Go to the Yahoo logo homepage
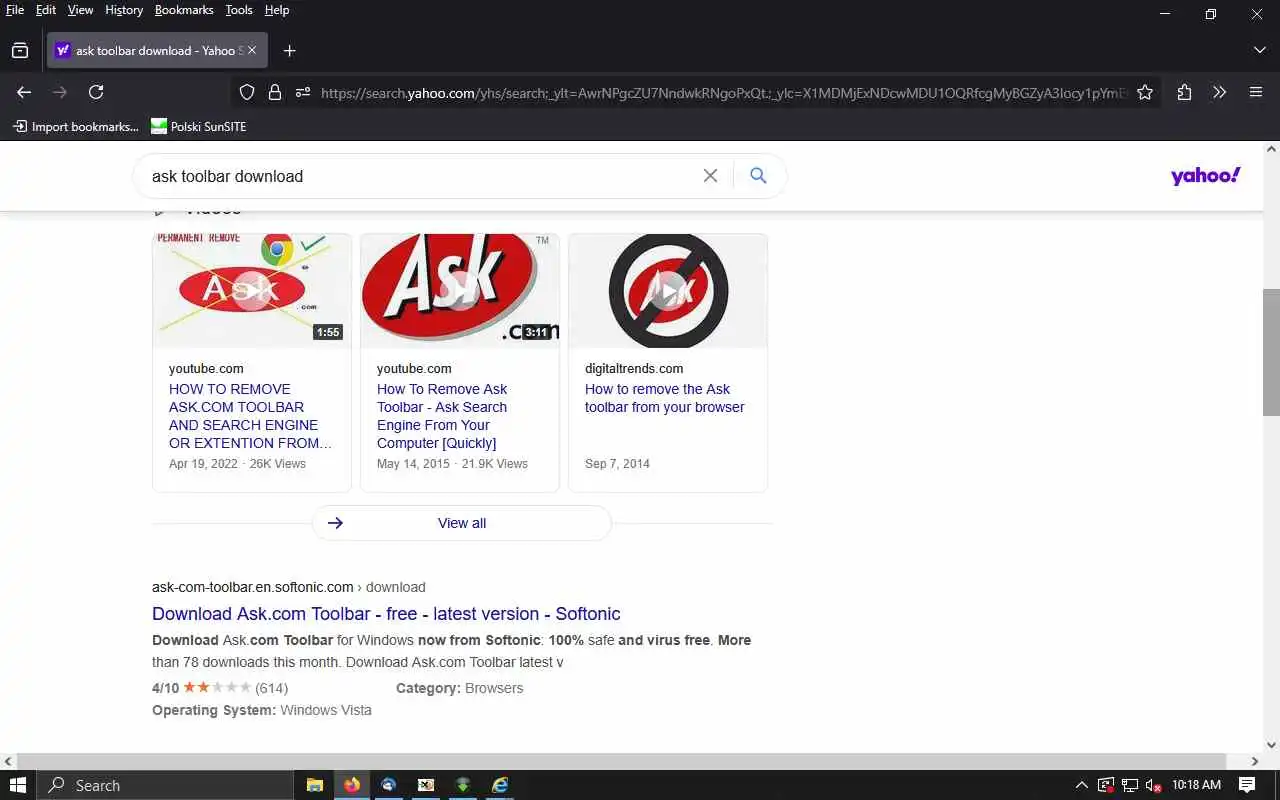 [1206, 176]
